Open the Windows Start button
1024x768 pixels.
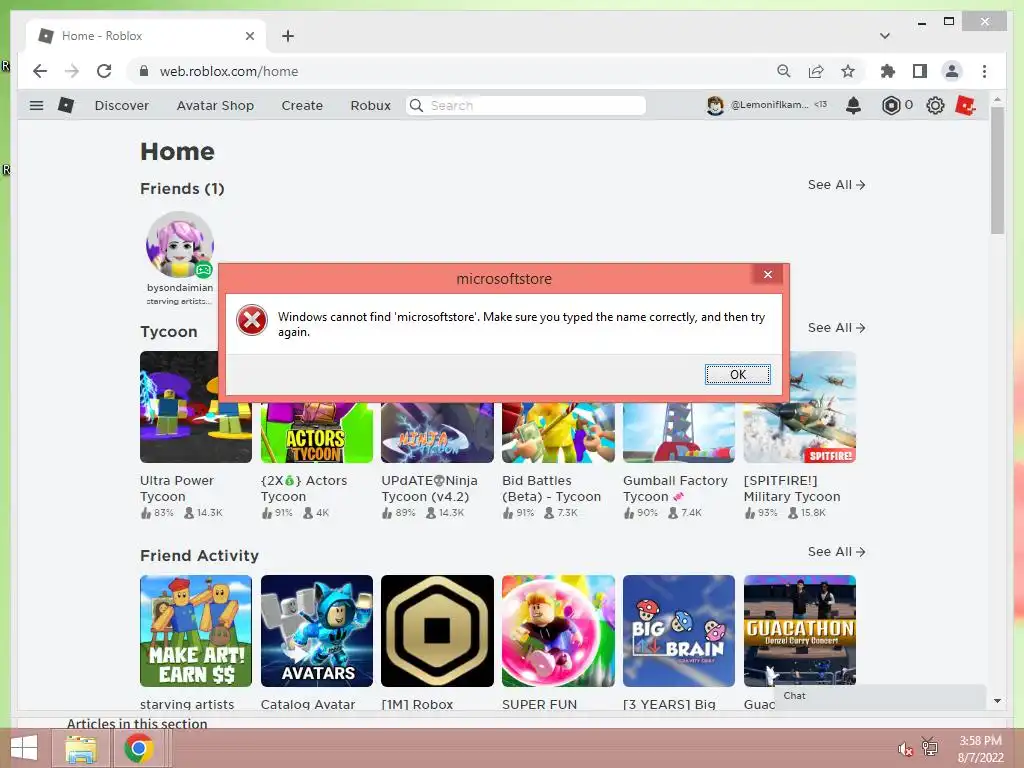point(24,748)
